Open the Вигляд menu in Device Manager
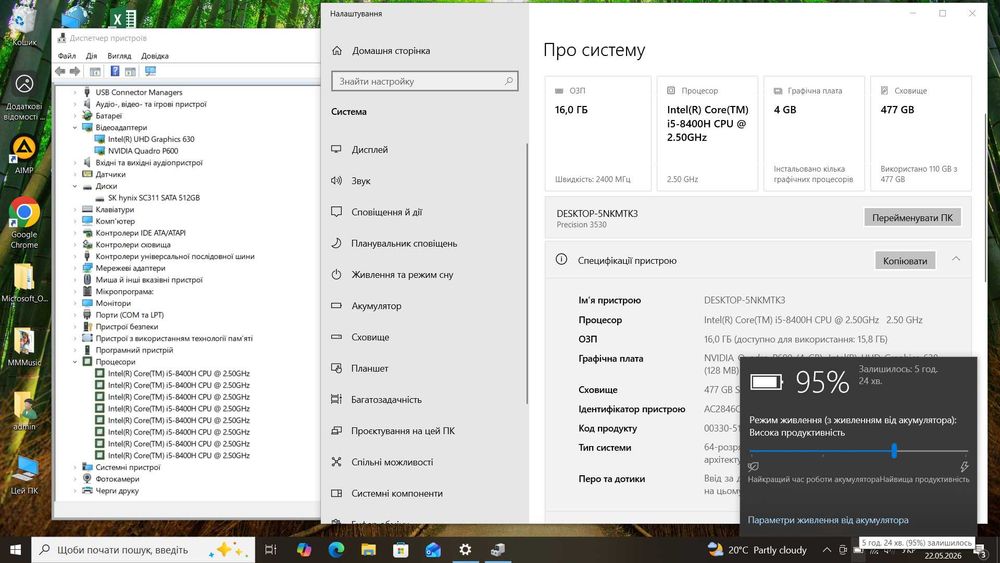 tap(119, 56)
